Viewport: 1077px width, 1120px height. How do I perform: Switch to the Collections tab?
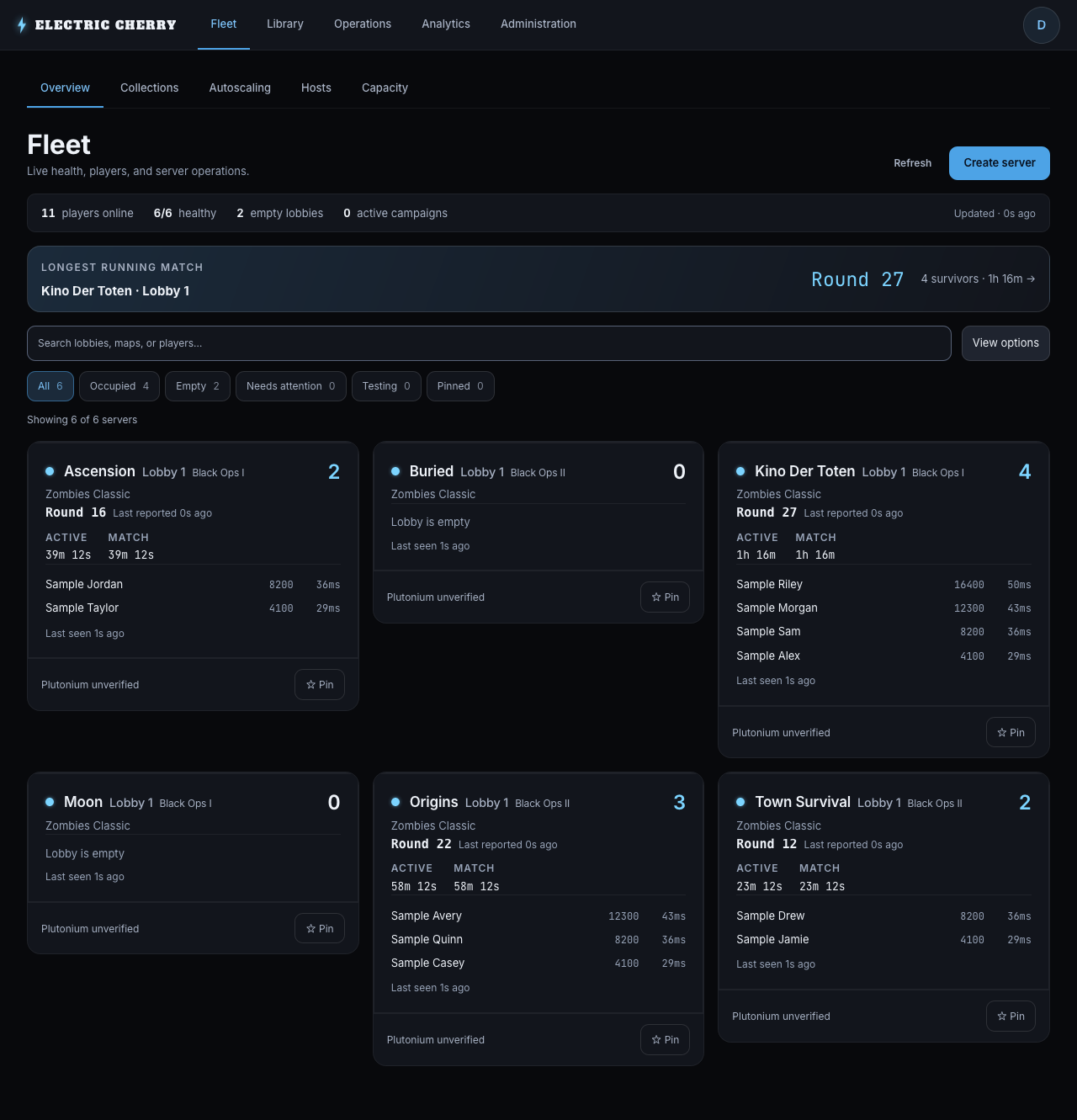coord(150,88)
